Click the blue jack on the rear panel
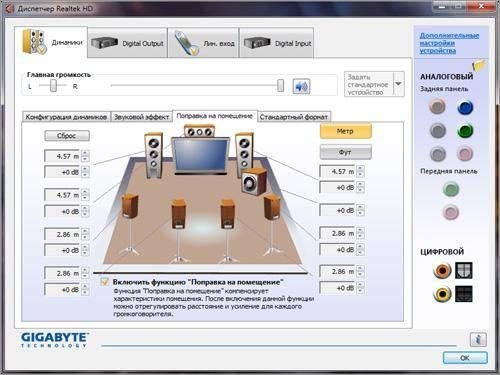 pos(465,107)
